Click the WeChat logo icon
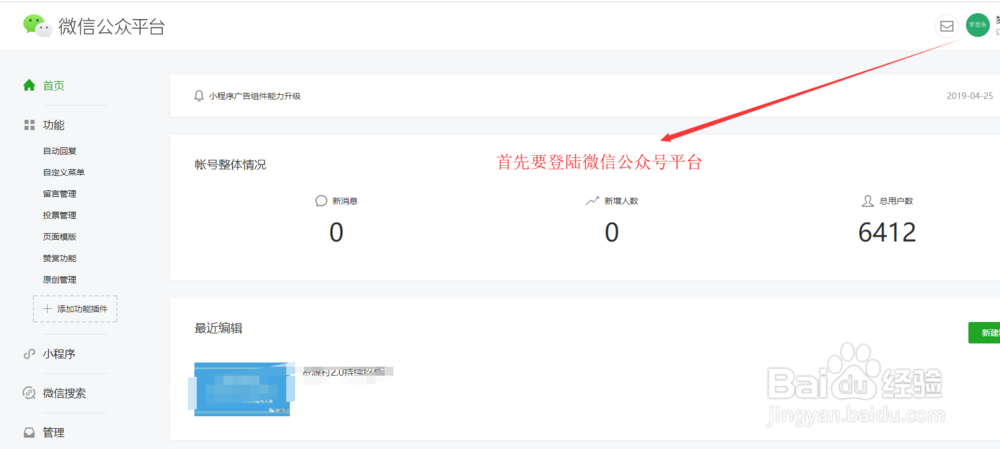 (x=37, y=26)
